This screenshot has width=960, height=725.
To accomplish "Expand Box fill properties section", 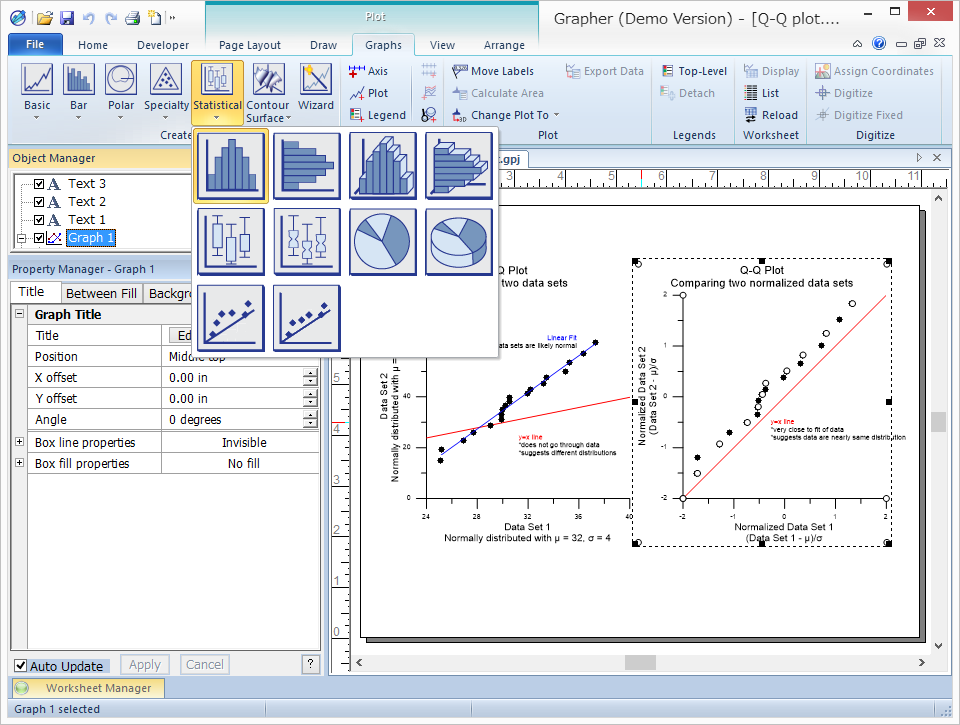I will (20, 463).
